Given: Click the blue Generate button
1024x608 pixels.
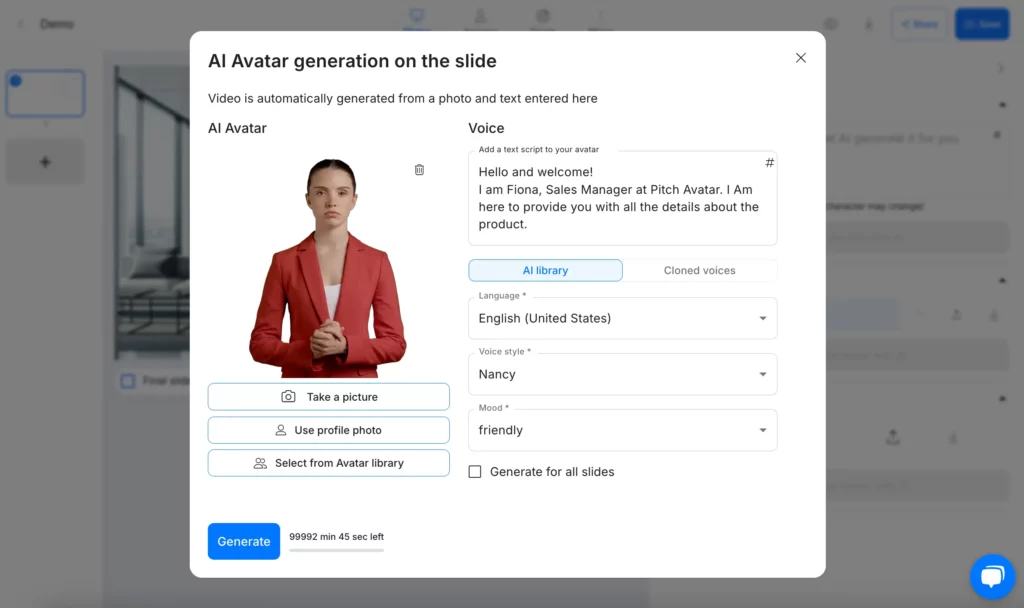Looking at the screenshot, I should [244, 541].
